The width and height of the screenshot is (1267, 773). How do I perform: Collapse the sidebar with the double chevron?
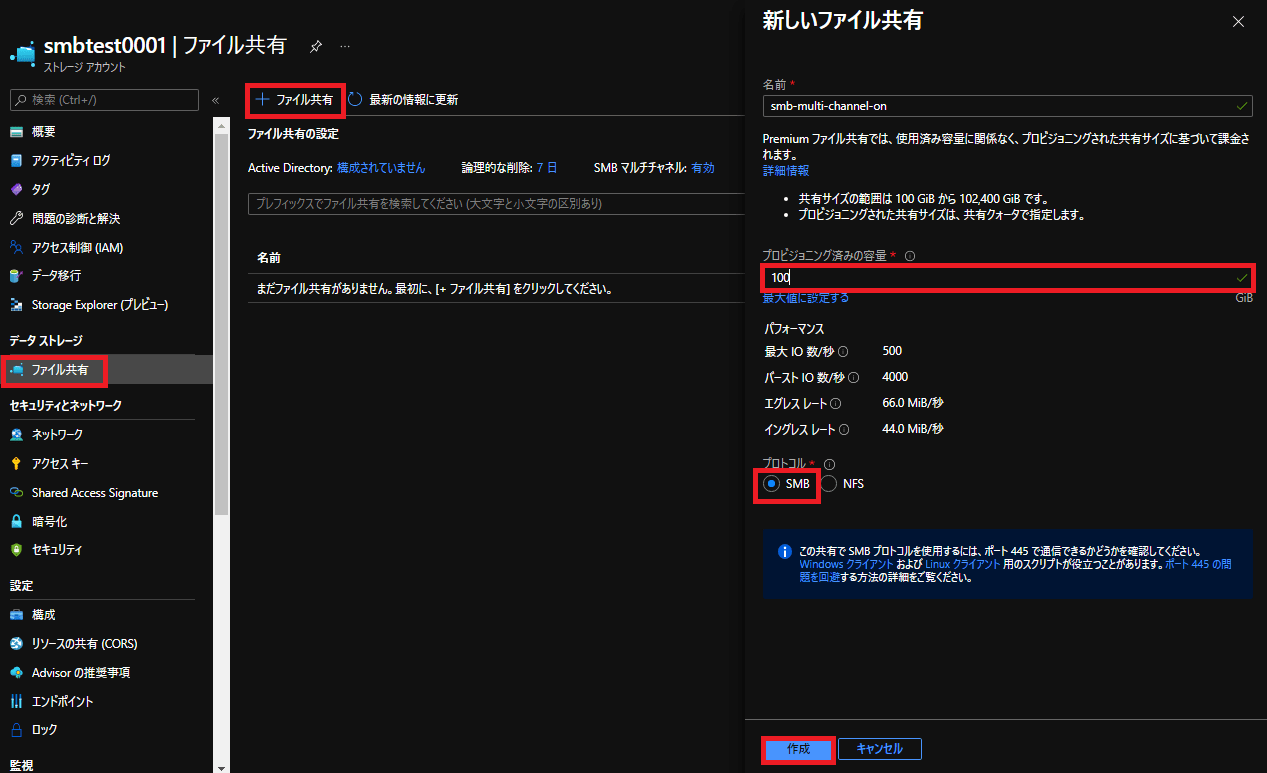(215, 100)
